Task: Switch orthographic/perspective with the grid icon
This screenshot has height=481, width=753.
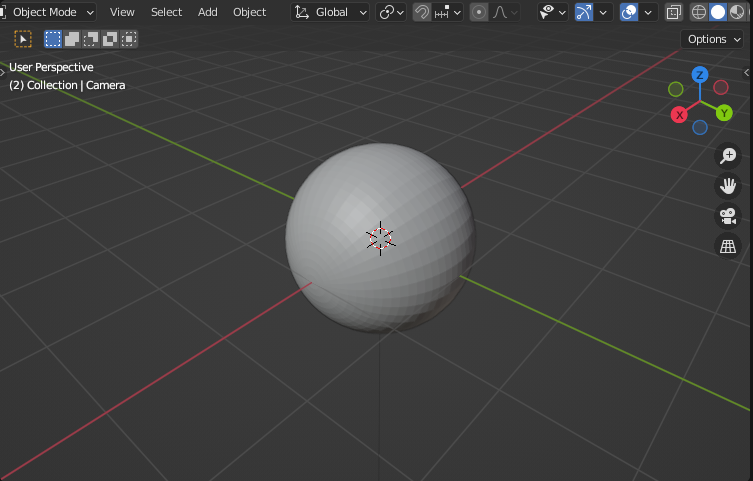Action: pos(728,246)
